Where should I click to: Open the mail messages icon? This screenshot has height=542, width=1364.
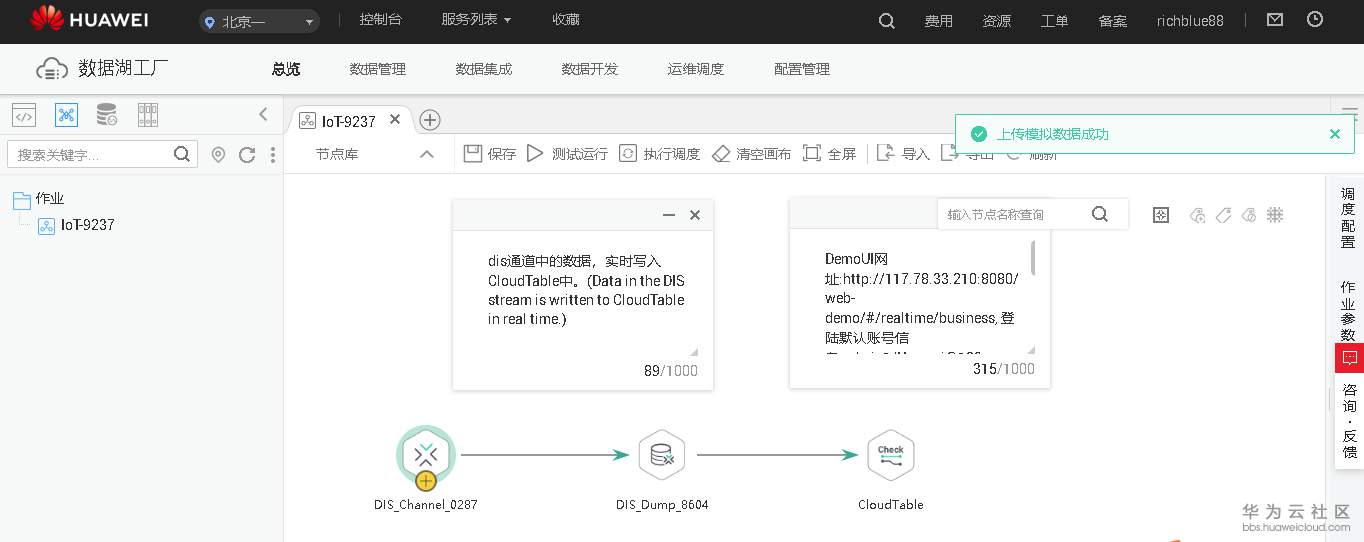click(1274, 20)
